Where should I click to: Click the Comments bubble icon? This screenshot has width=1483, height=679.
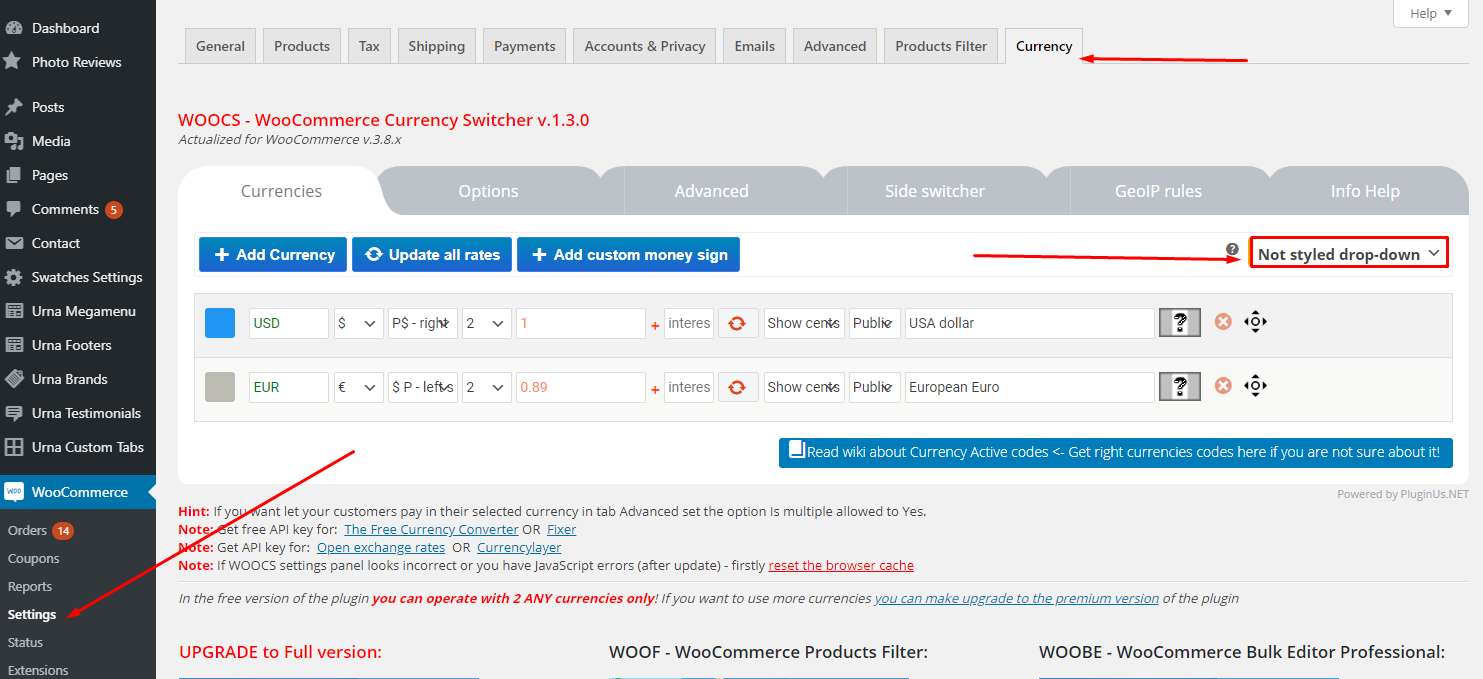[x=13, y=209]
